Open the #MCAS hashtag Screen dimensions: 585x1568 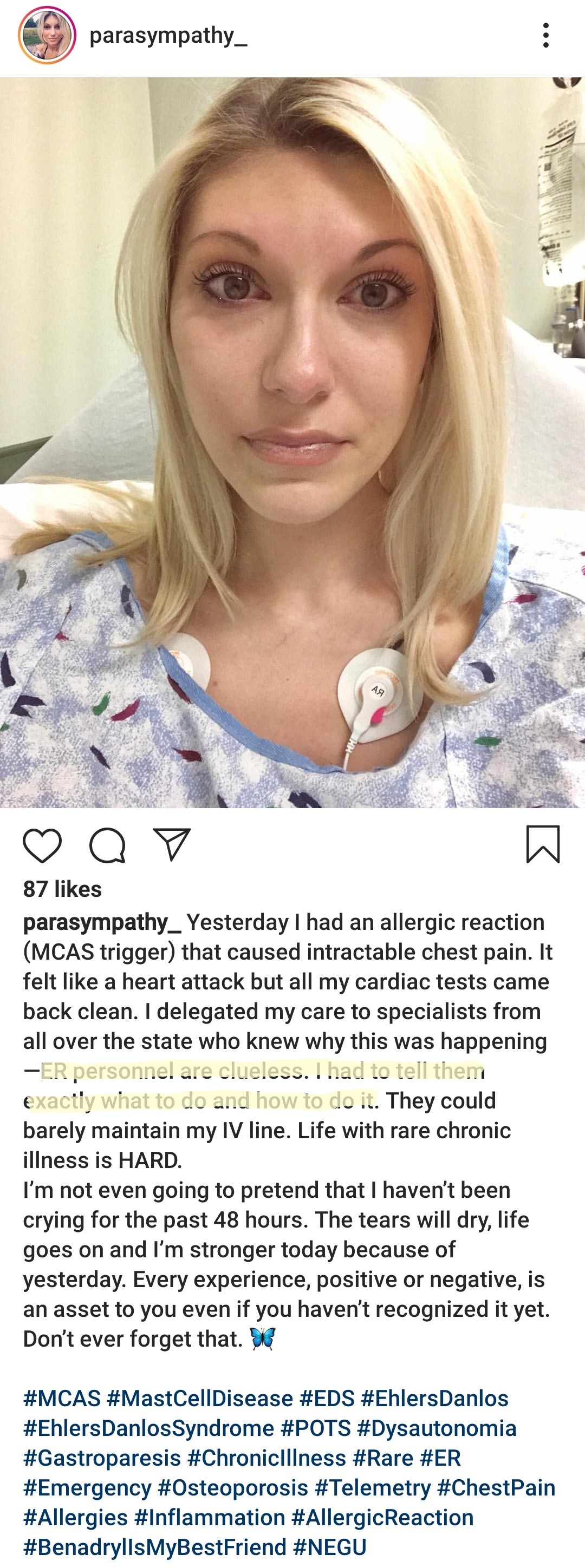point(62,1399)
